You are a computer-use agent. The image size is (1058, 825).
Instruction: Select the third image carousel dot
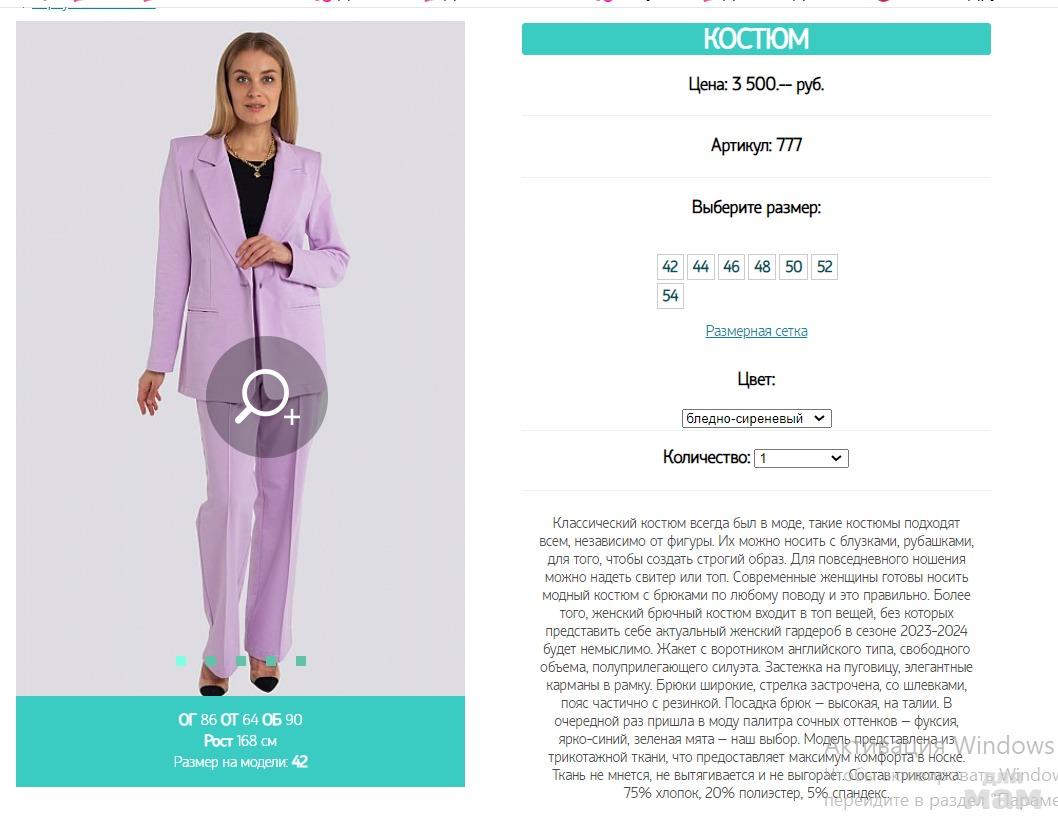[241, 661]
